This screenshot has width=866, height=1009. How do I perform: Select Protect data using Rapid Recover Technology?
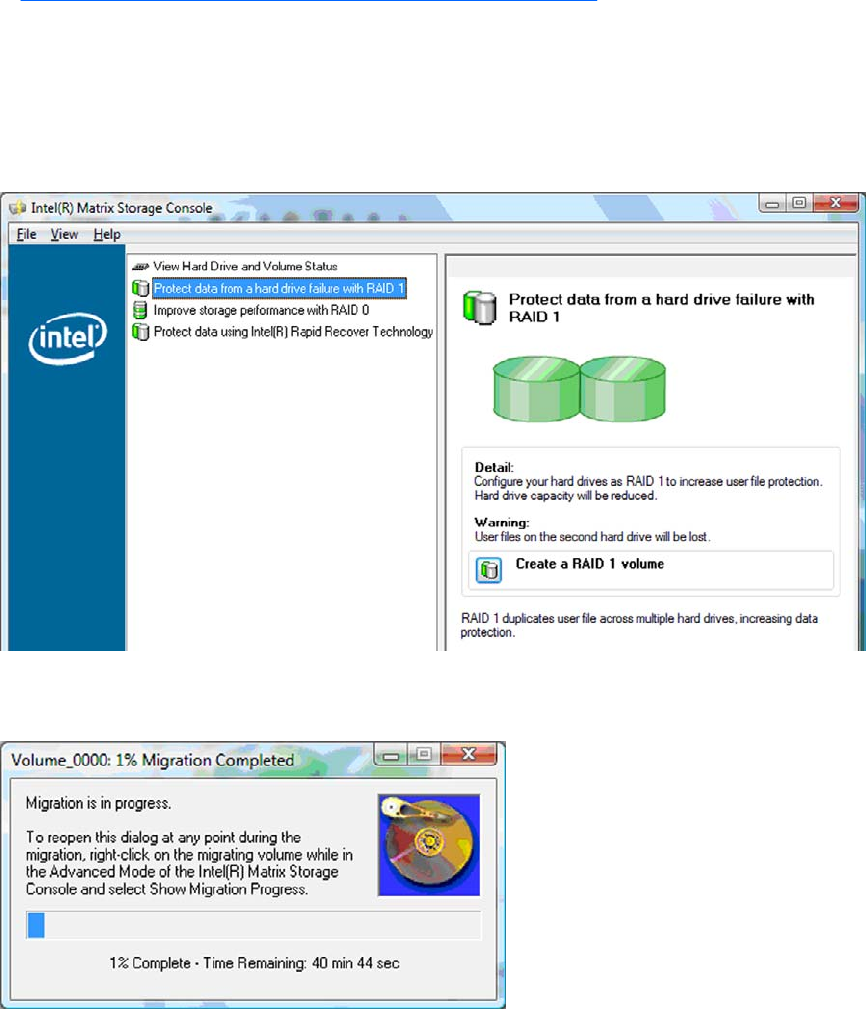tap(293, 331)
